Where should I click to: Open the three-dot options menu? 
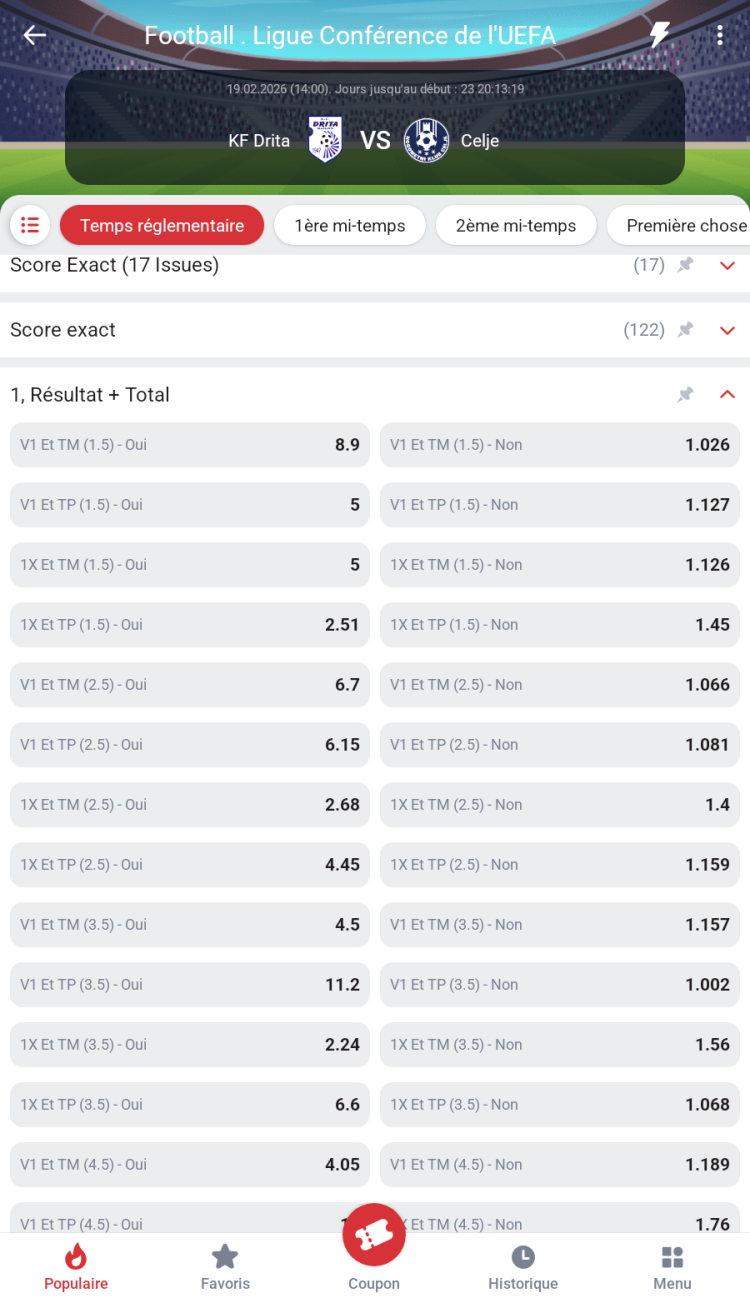coord(720,36)
